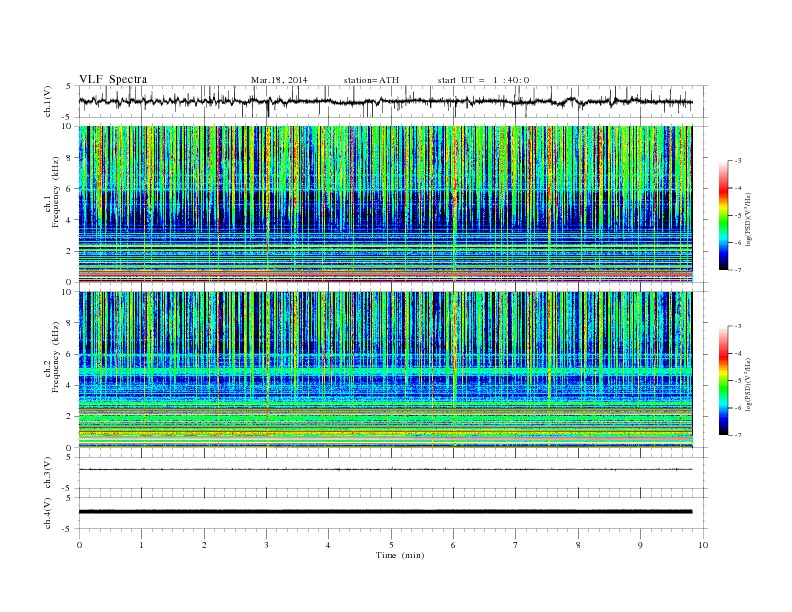Click the ch.1 spectrogram color scale bar

point(723,216)
